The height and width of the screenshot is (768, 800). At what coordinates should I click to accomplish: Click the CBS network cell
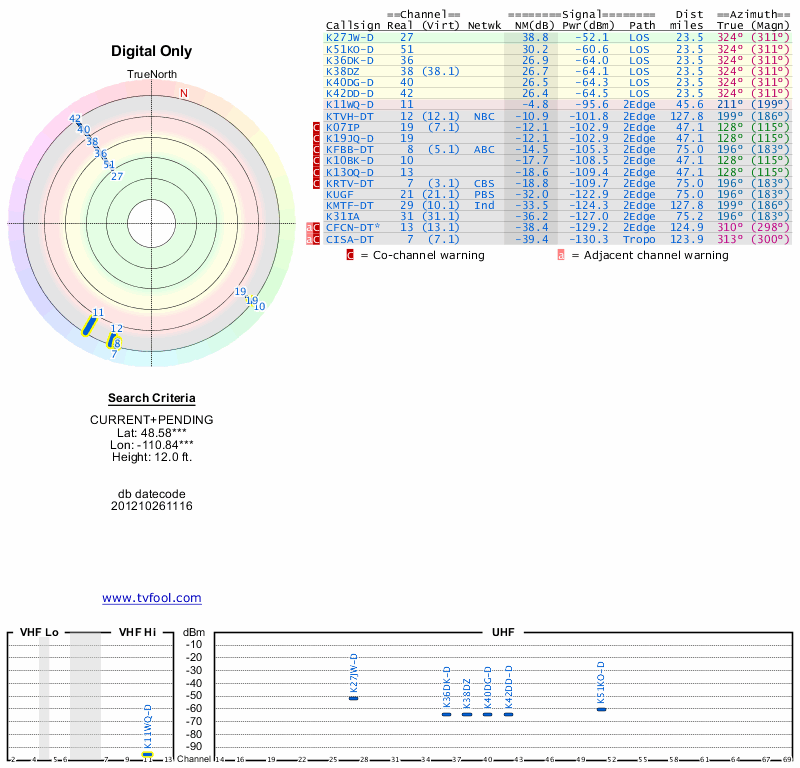[484, 183]
